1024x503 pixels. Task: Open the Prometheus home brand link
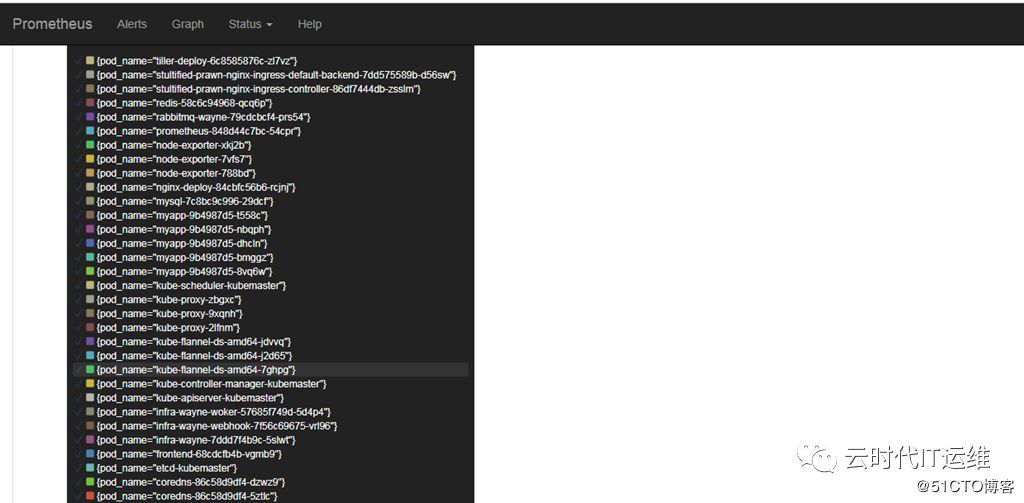click(52, 24)
